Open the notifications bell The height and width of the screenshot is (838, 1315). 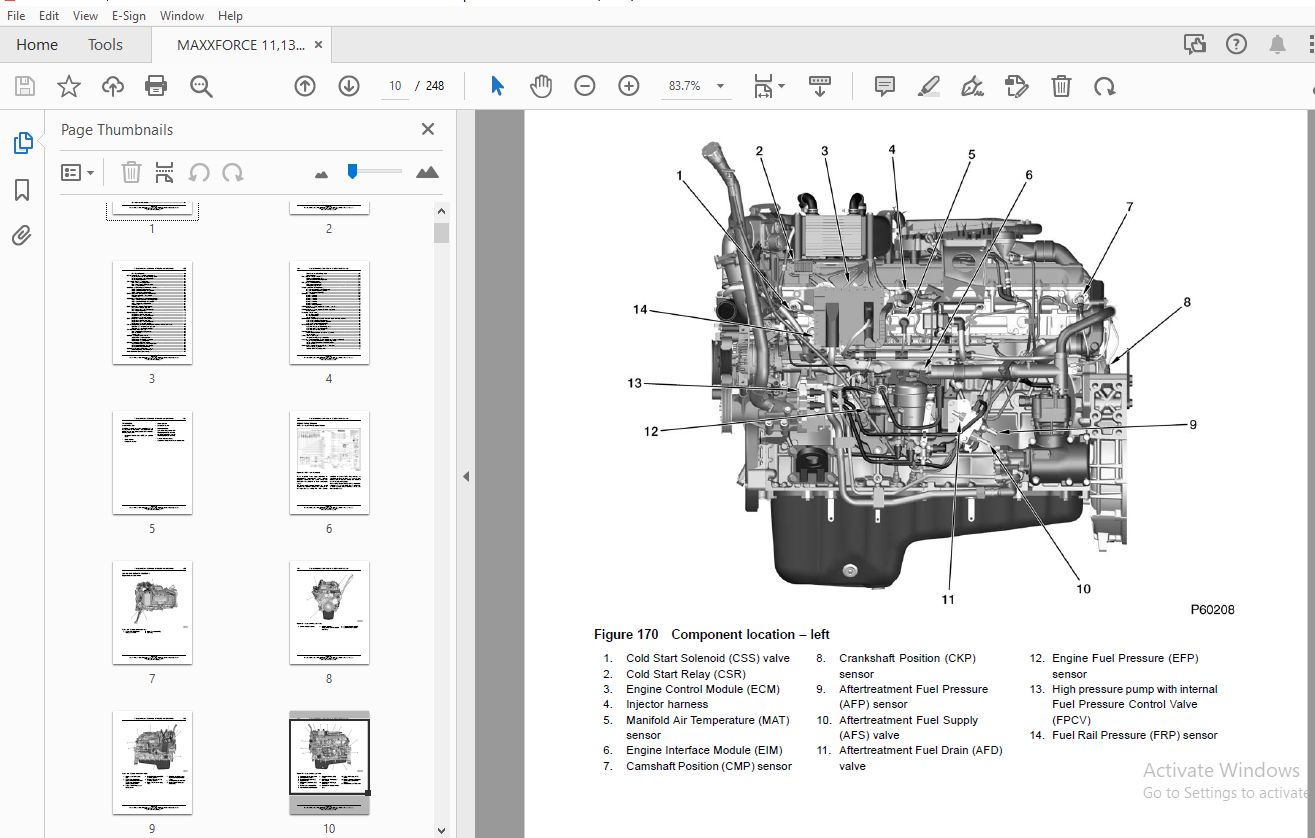pyautogui.click(x=1278, y=44)
